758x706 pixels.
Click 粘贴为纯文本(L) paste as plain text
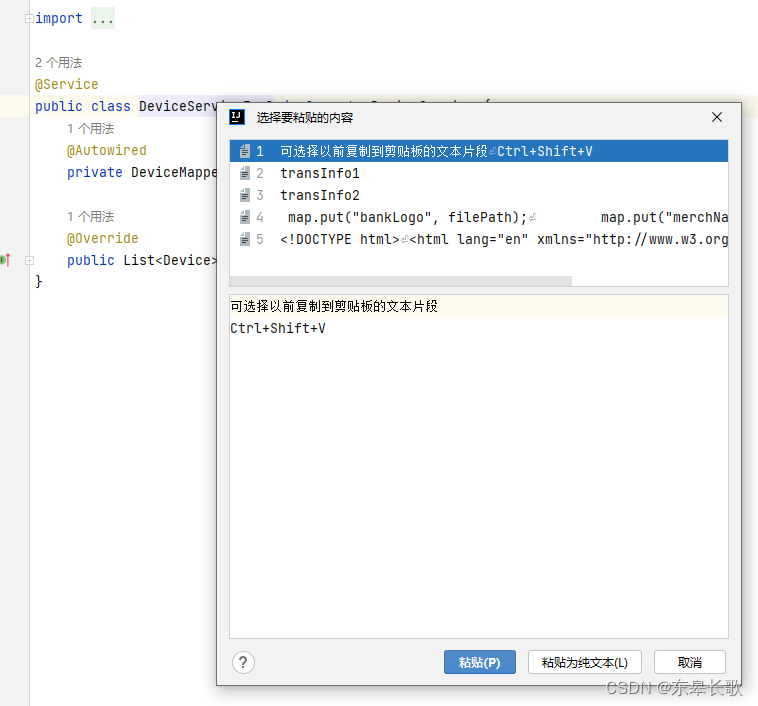click(584, 662)
